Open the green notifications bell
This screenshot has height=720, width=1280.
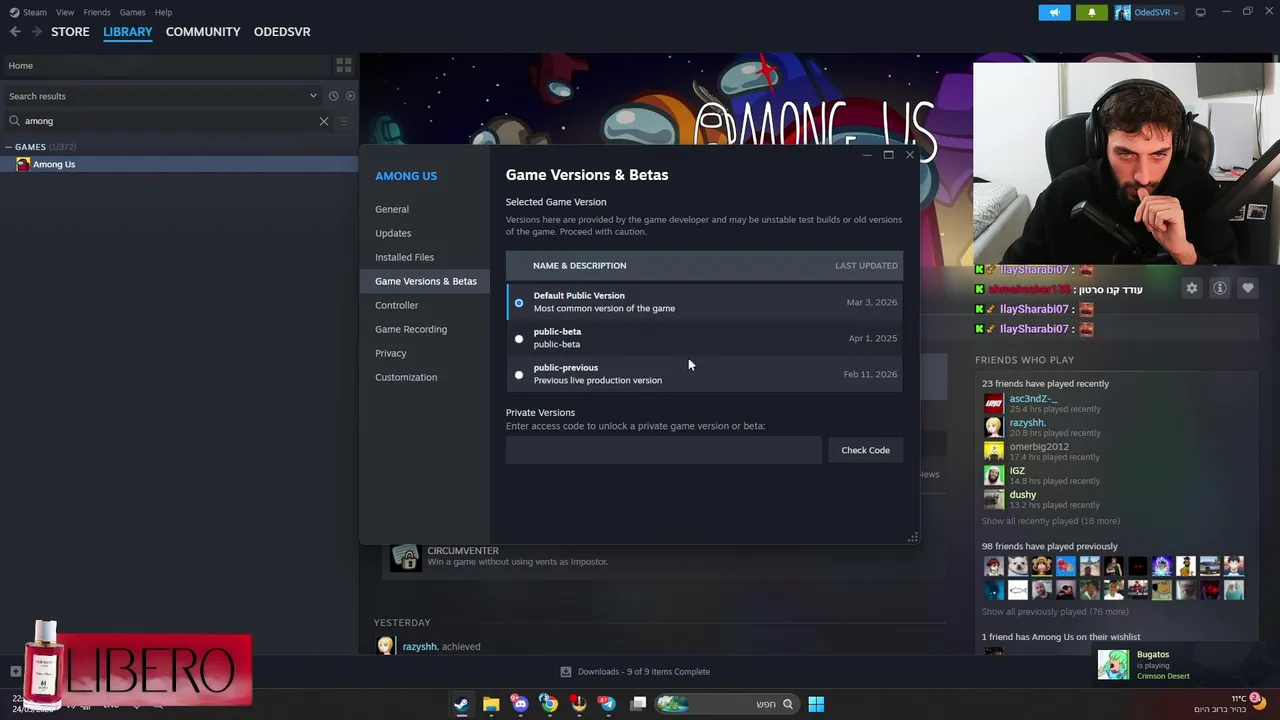click(x=1091, y=12)
